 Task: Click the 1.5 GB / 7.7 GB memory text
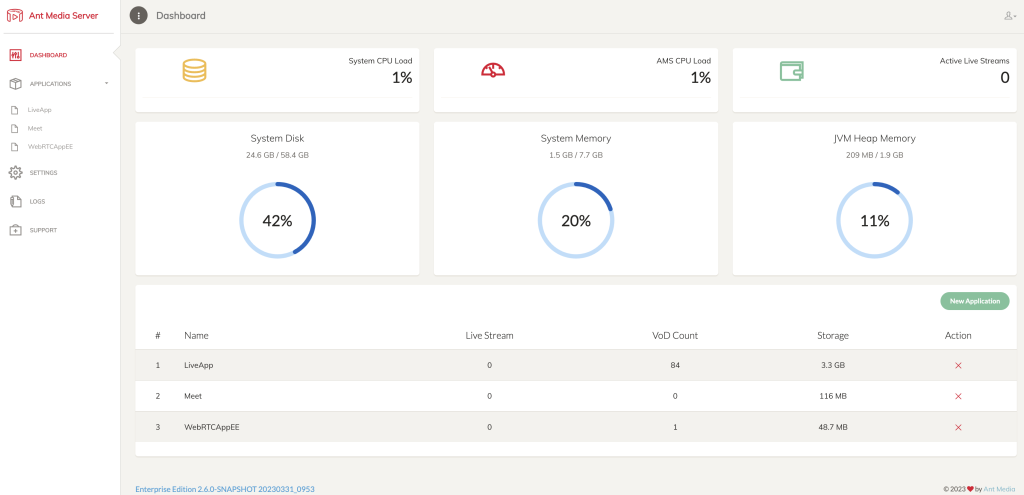[576, 155]
